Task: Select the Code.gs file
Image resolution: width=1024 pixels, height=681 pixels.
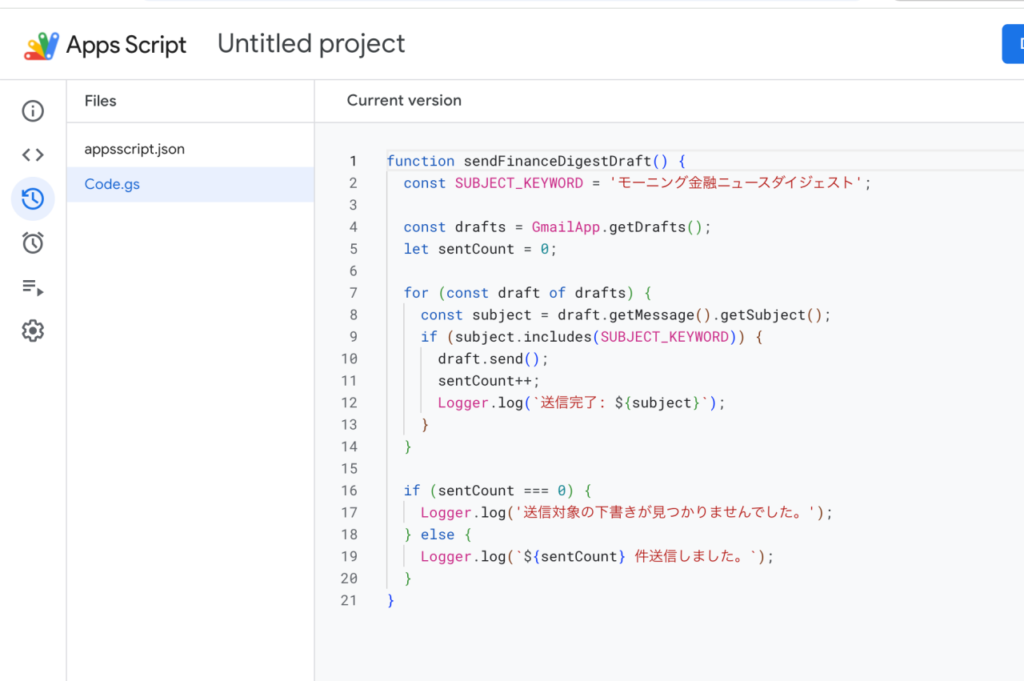Action: pyautogui.click(x=112, y=185)
